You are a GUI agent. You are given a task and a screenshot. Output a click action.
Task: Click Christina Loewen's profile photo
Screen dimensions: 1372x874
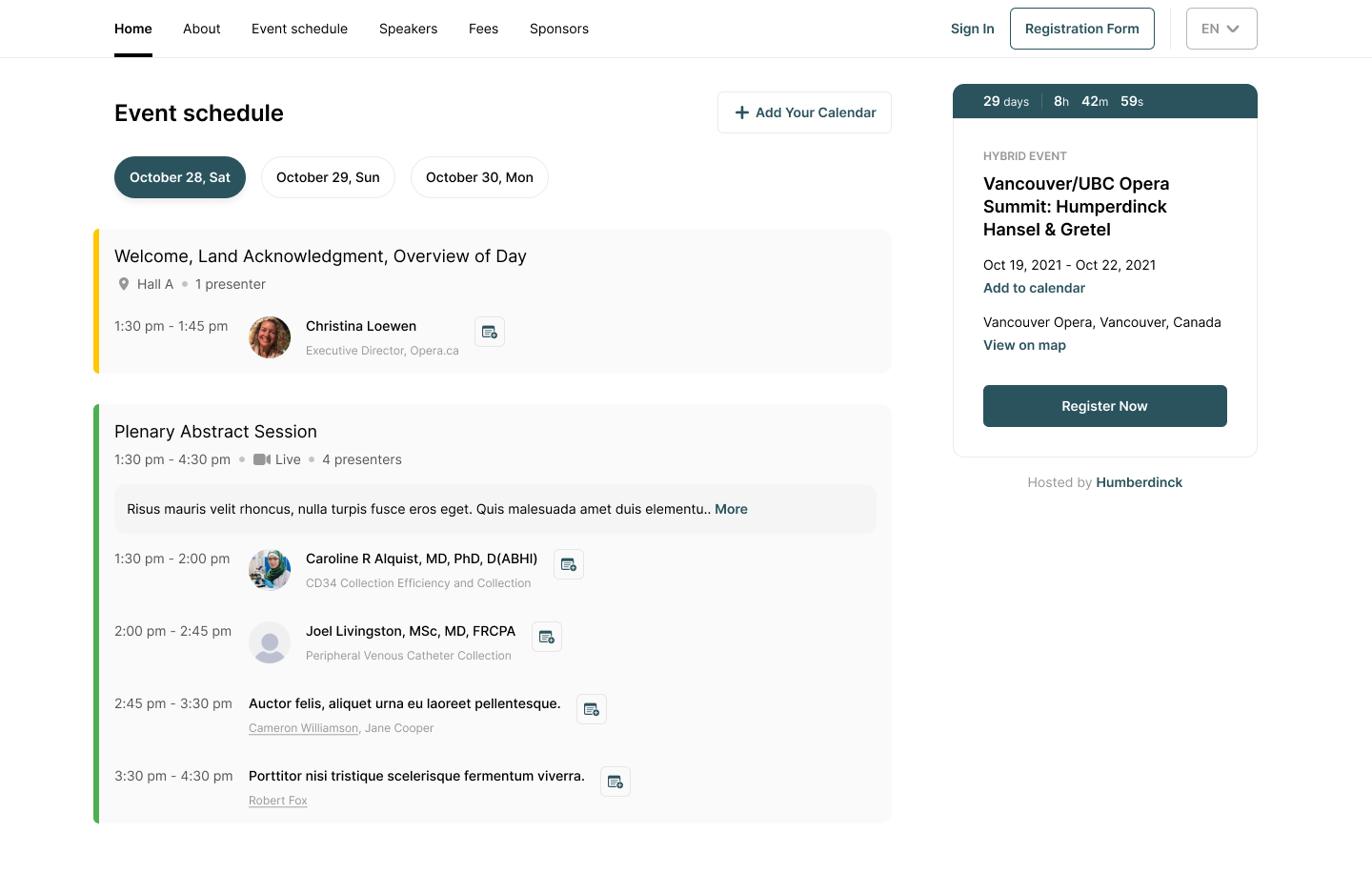(x=270, y=336)
